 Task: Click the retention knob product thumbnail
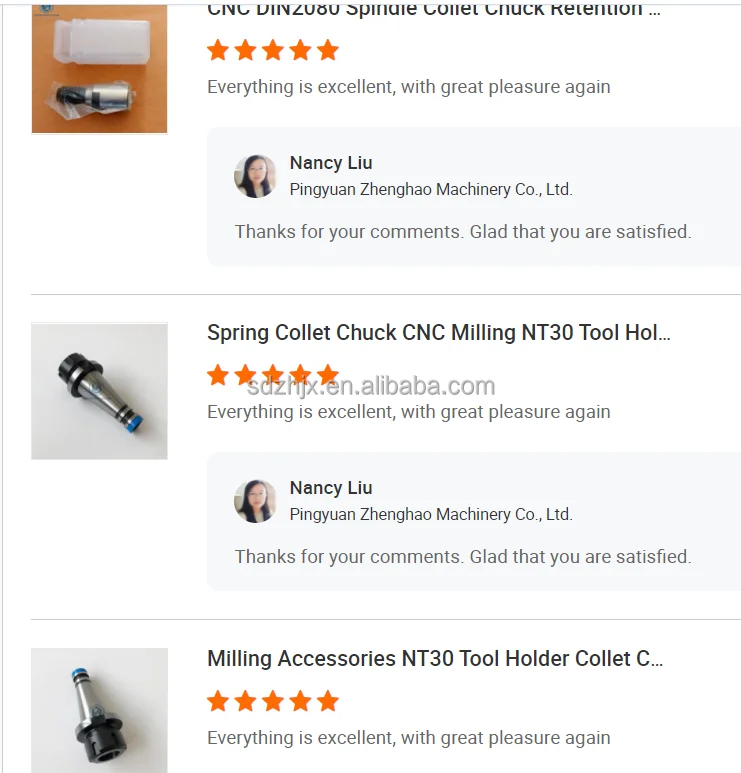click(x=99, y=70)
